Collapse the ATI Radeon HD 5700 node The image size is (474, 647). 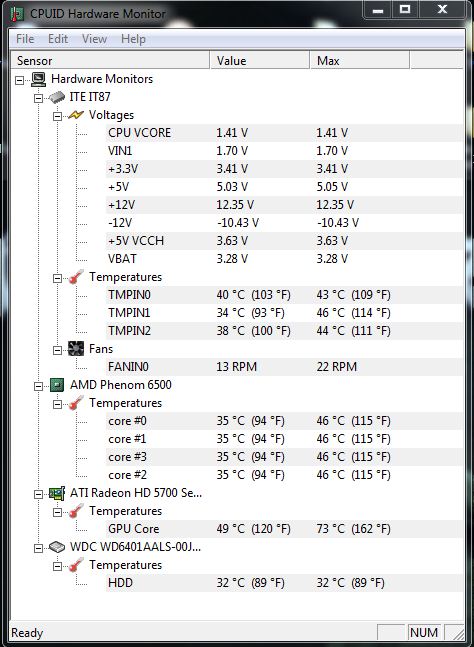point(38,494)
